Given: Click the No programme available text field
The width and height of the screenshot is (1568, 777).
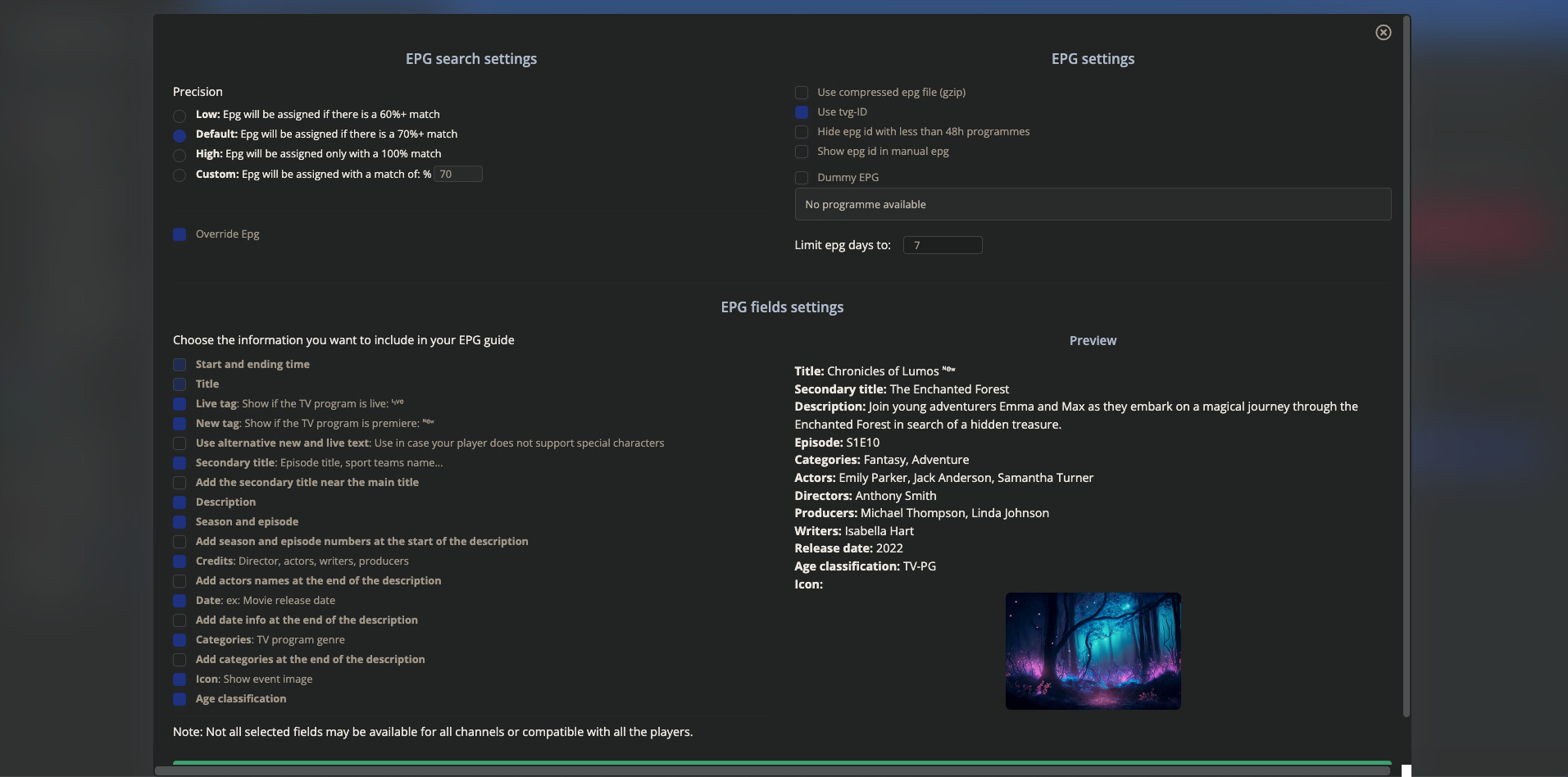Looking at the screenshot, I should 1092,205.
